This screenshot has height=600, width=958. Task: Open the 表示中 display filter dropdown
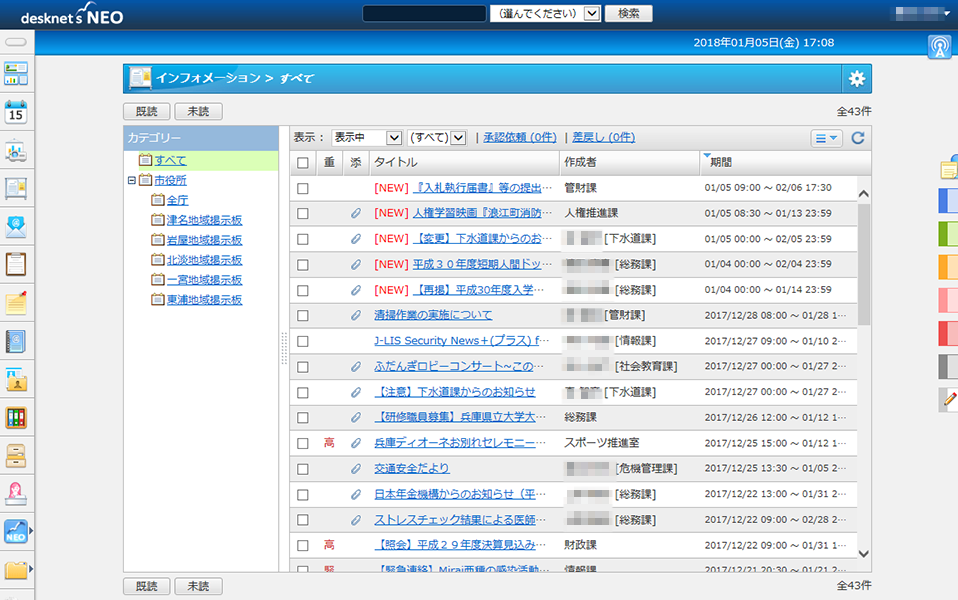click(x=366, y=138)
